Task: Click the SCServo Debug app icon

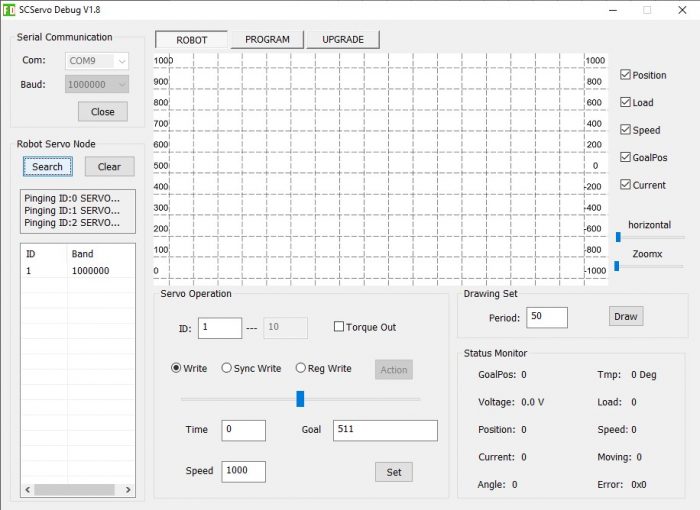Action: 9,9
